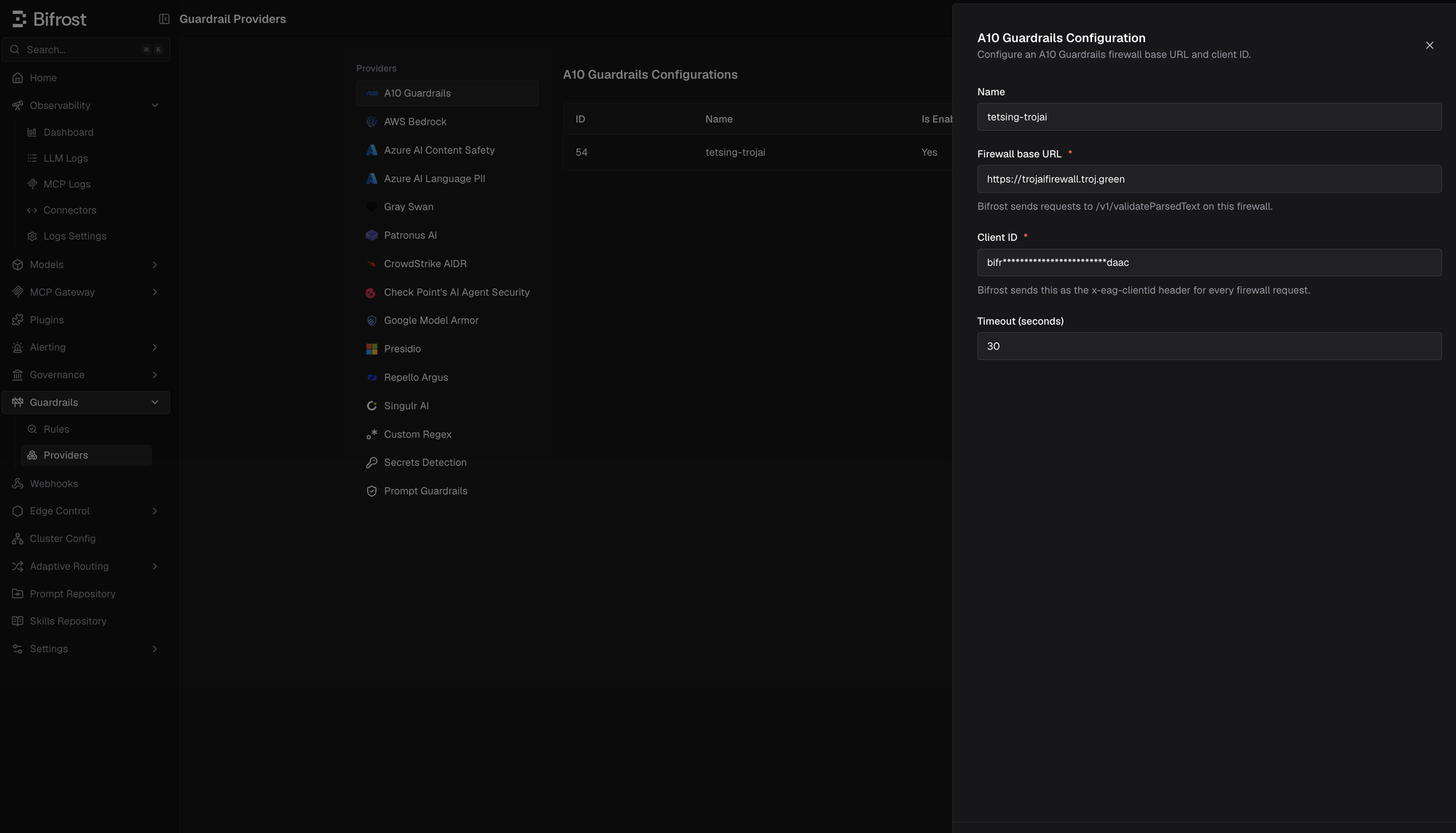Select the A10 Guardrails provider
This screenshot has height=833, width=1456.
447,93
